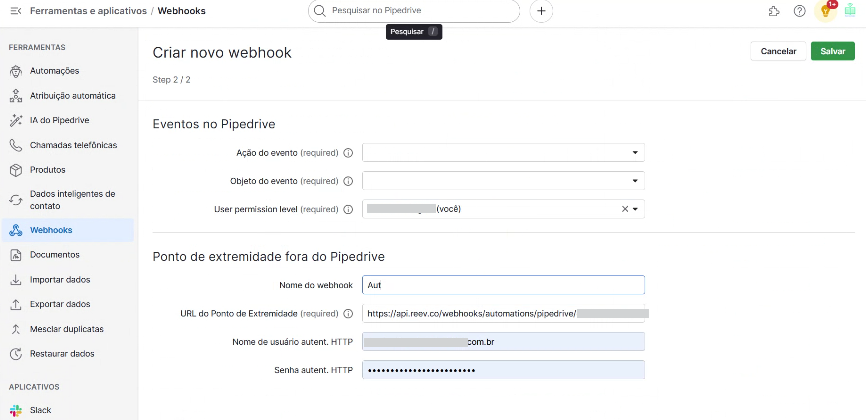This screenshot has width=866, height=420.
Task: Click the Nome do webhook field
Action: (x=503, y=286)
